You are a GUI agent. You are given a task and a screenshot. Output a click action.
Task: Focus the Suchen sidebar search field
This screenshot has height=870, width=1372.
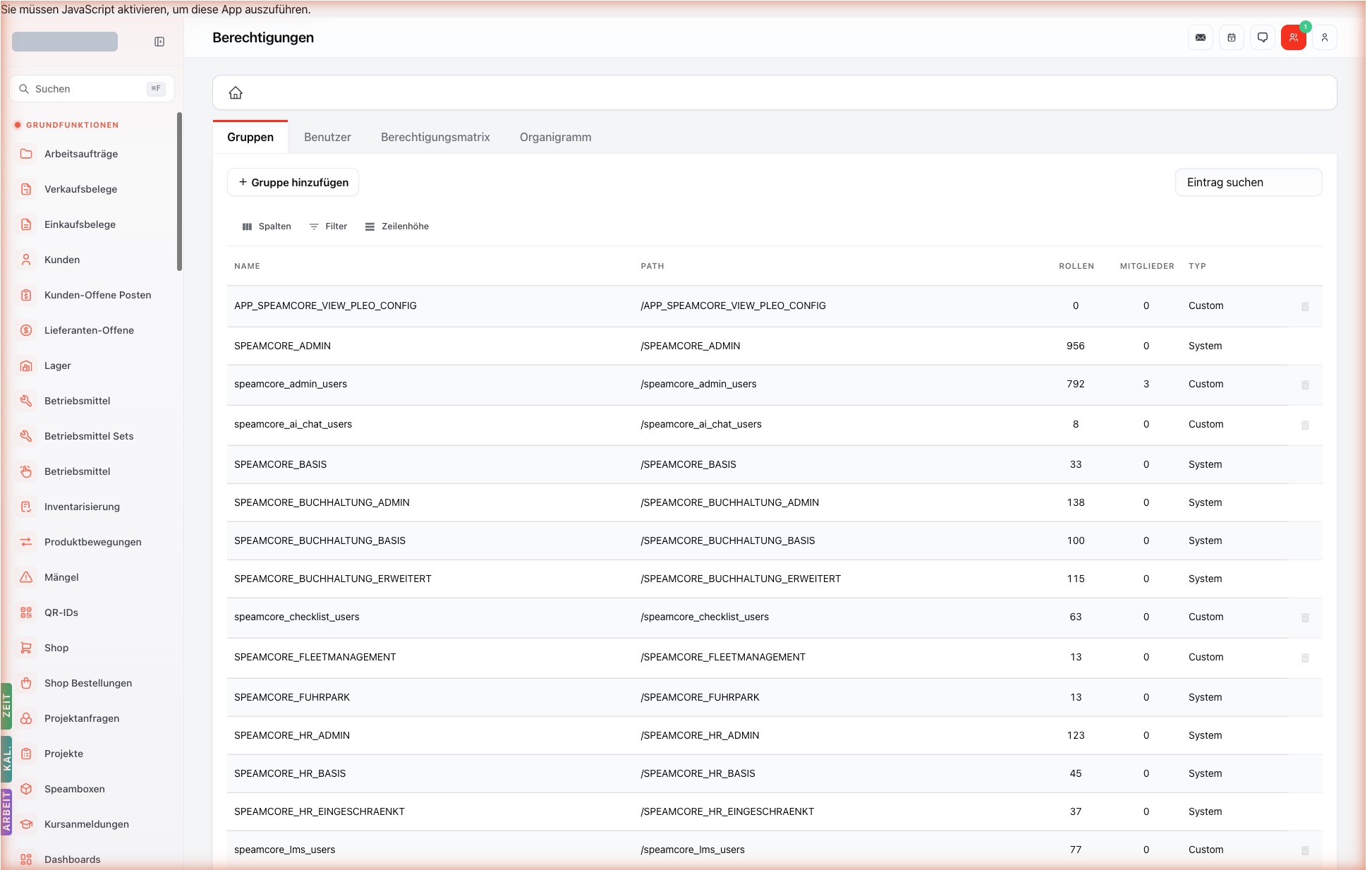tap(92, 89)
